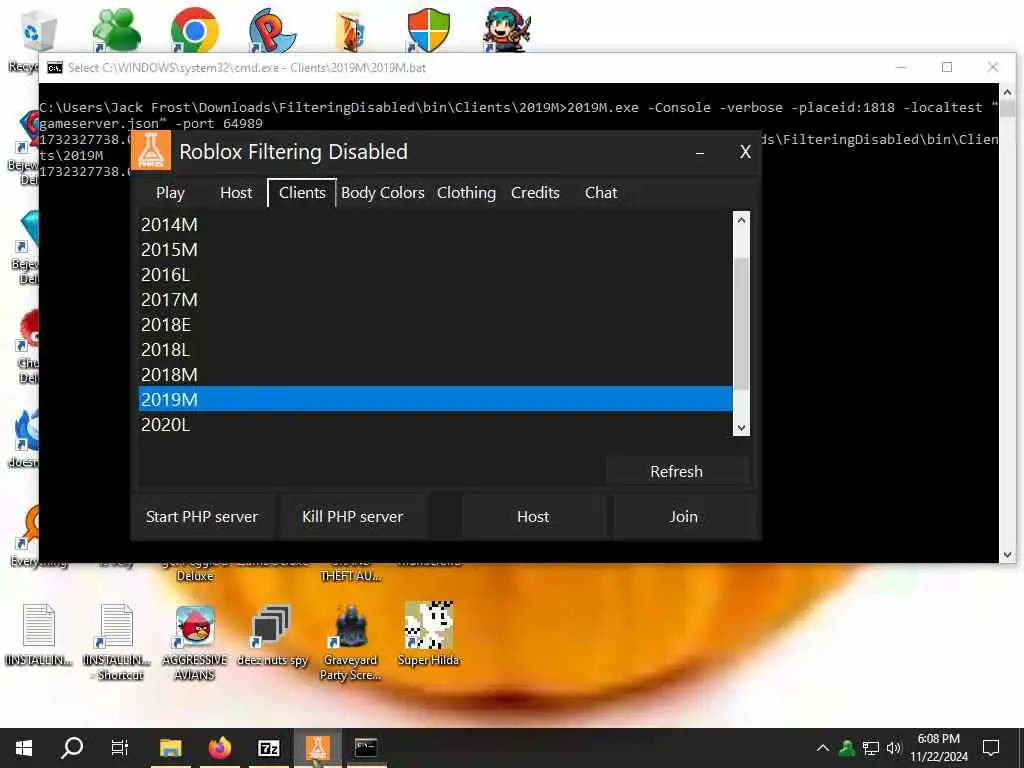This screenshot has width=1024, height=768.
Task: Switch to the Host tab
Action: point(236,193)
